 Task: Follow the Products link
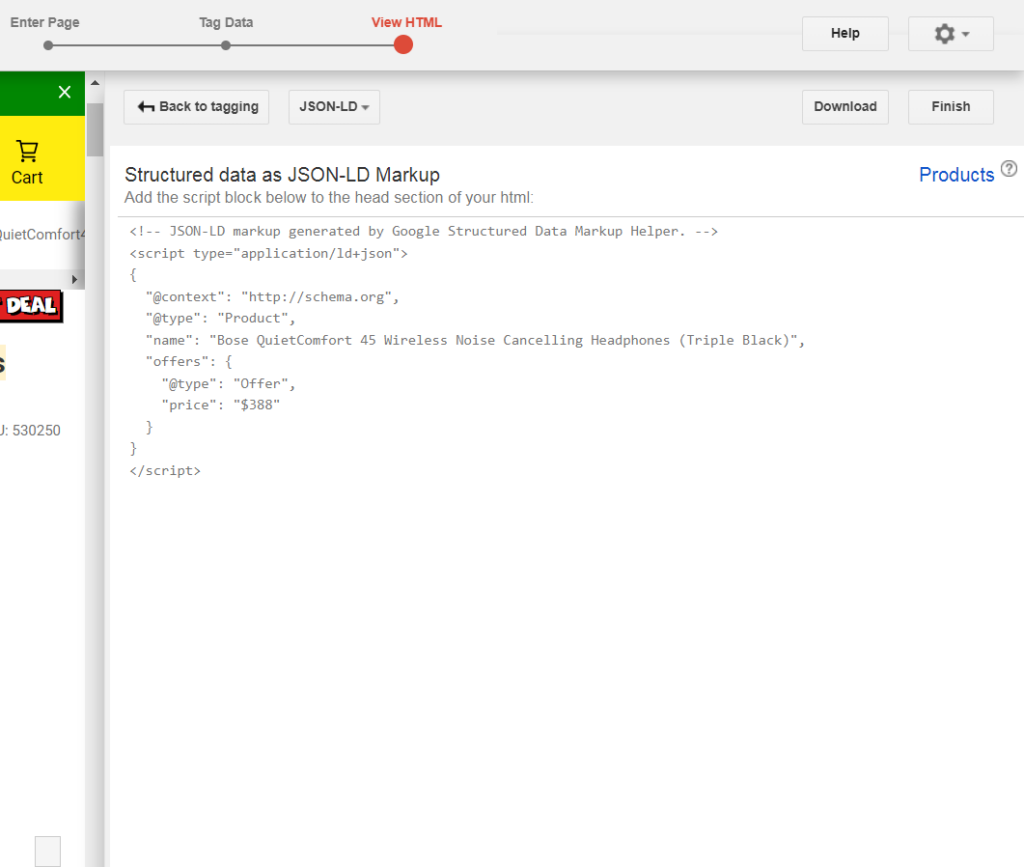click(956, 175)
